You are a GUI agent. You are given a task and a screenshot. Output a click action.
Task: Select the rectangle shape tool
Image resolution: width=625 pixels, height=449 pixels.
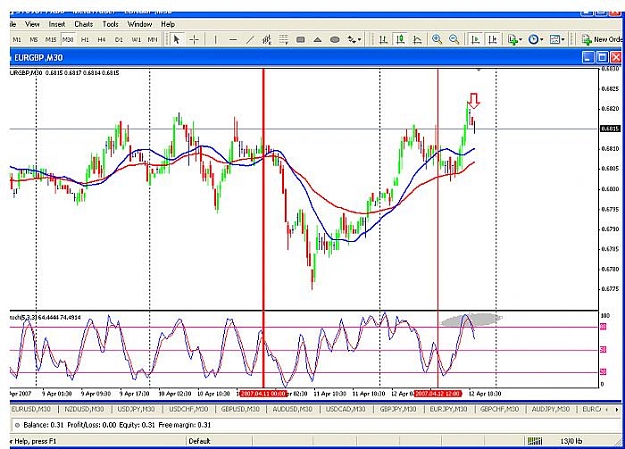coord(301,39)
